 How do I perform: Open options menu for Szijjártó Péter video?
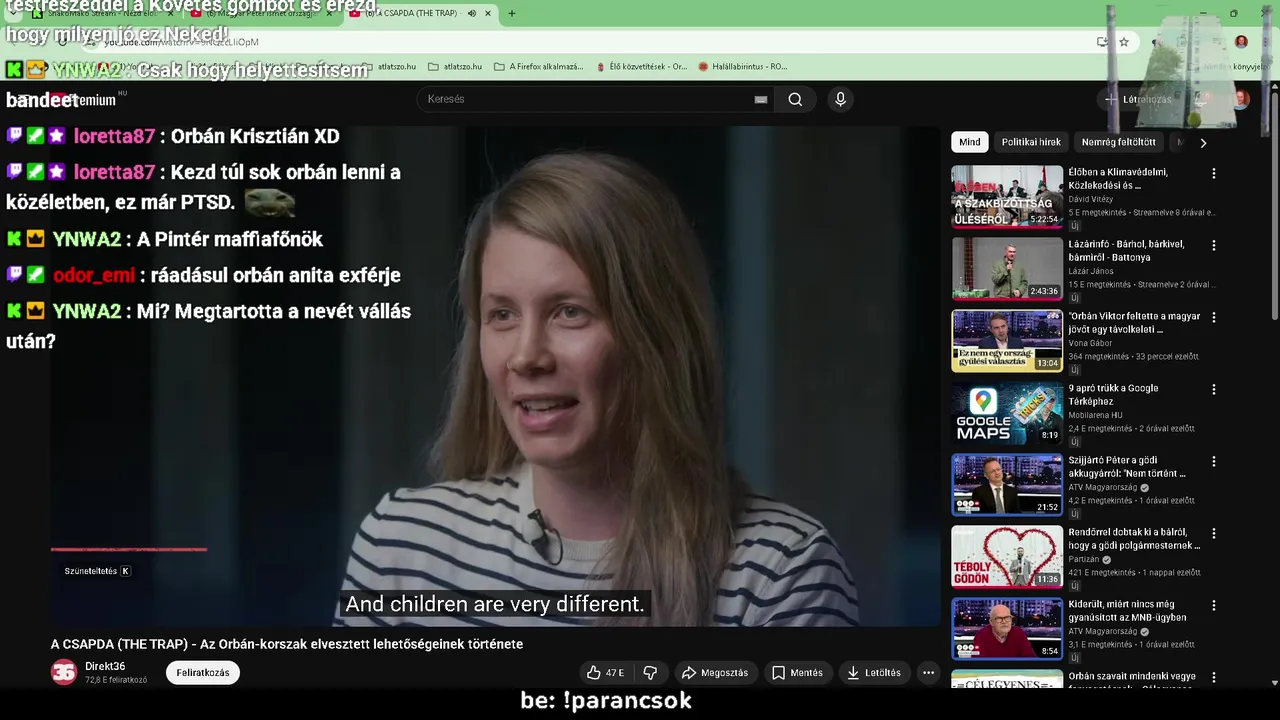[1214, 461]
